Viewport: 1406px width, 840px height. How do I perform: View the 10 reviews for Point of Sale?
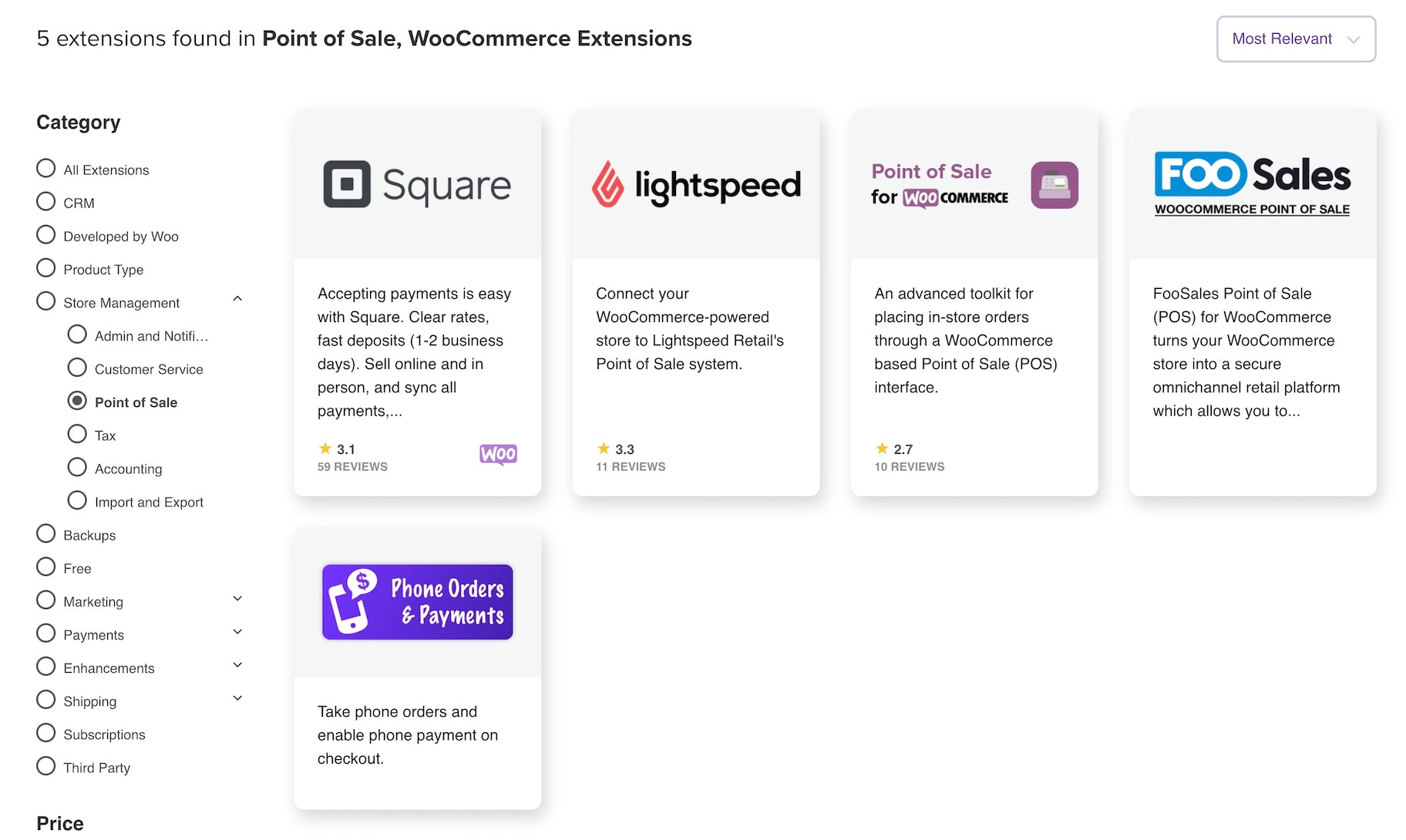tap(910, 466)
